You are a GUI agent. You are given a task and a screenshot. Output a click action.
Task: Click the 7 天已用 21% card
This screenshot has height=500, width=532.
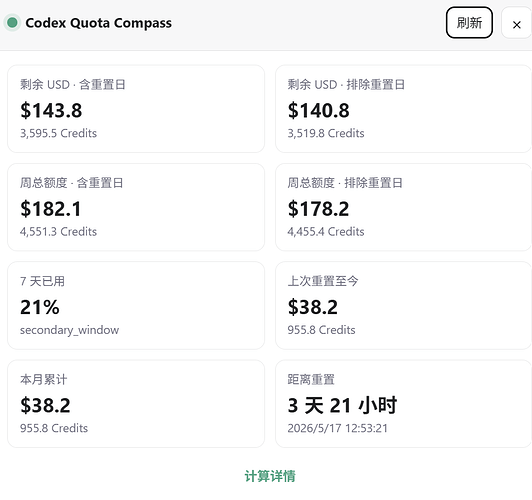(136, 305)
